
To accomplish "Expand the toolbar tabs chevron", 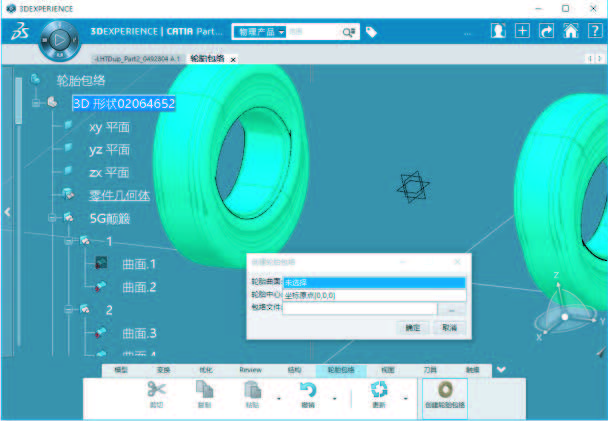I will pos(501,369).
